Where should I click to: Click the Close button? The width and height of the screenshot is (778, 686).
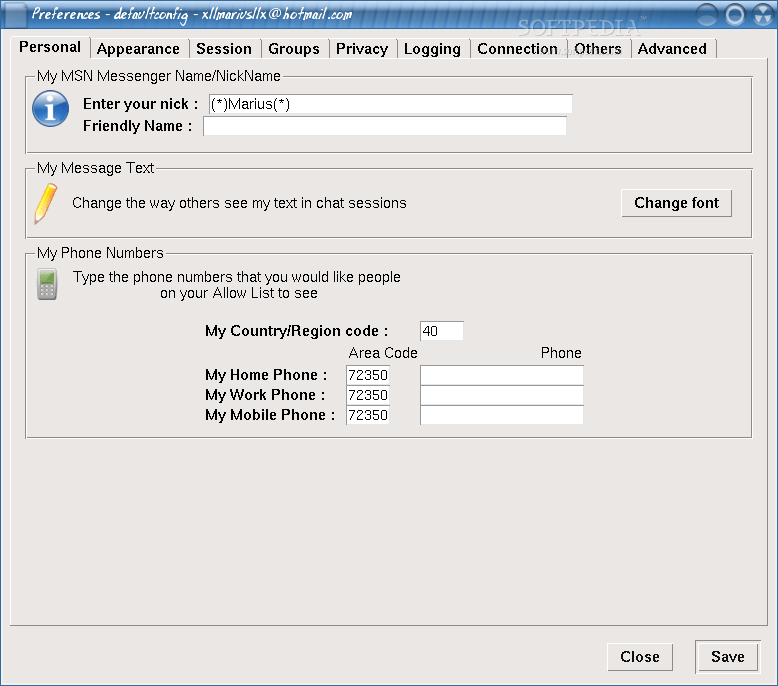pos(640,657)
